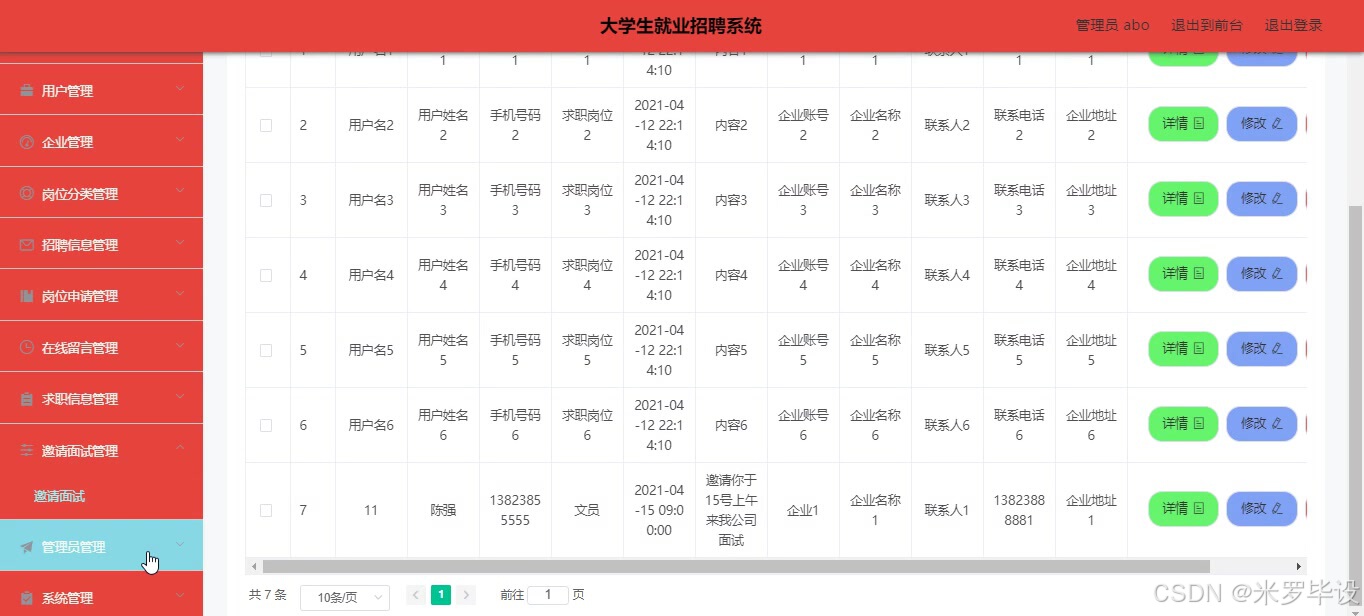1364x616 pixels.
Task: Expand the 岗位申请管理 chevron
Action: tap(180, 294)
